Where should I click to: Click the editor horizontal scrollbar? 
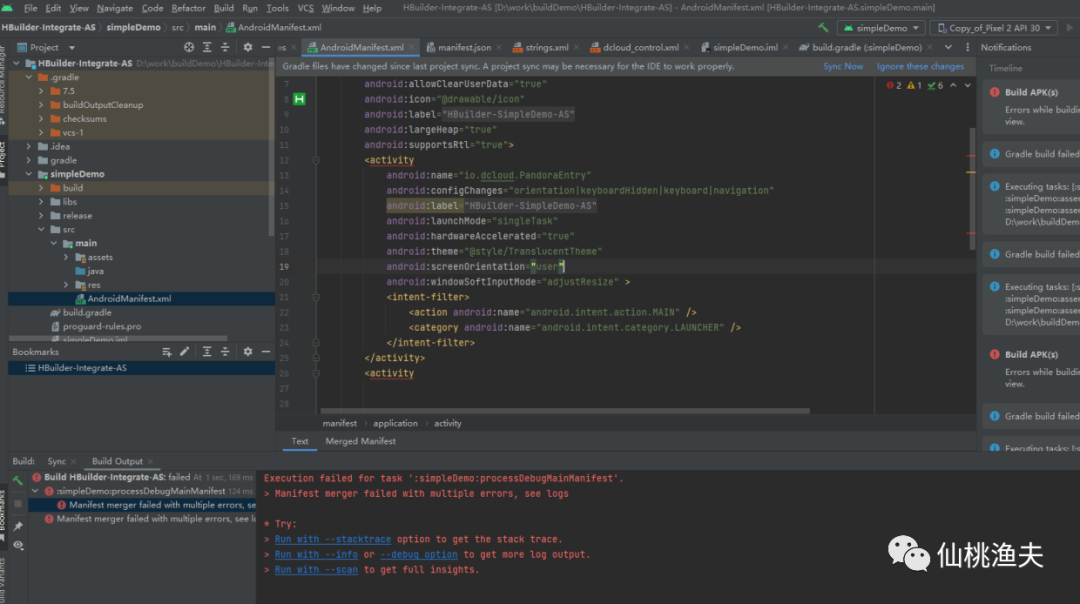[x=563, y=411]
